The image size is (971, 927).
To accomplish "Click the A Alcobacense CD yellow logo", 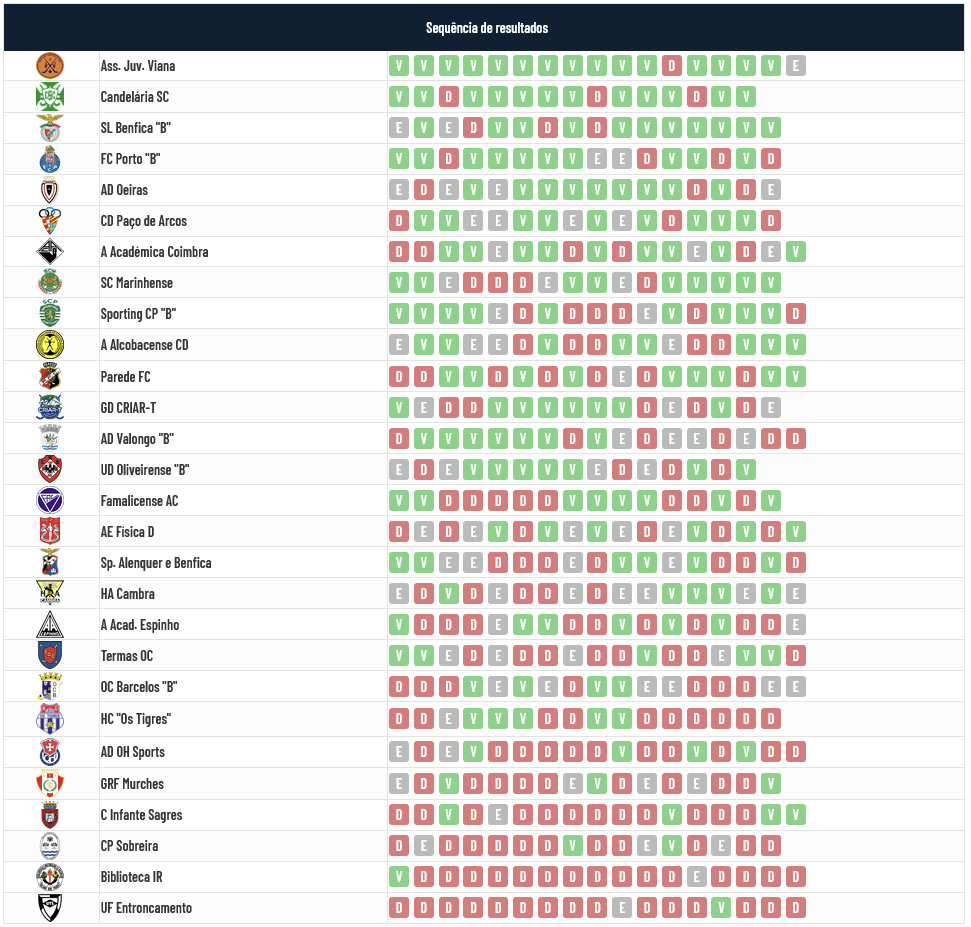I will click(50, 345).
